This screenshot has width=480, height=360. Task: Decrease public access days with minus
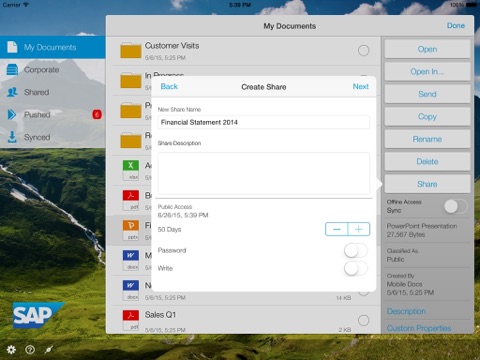click(337, 229)
